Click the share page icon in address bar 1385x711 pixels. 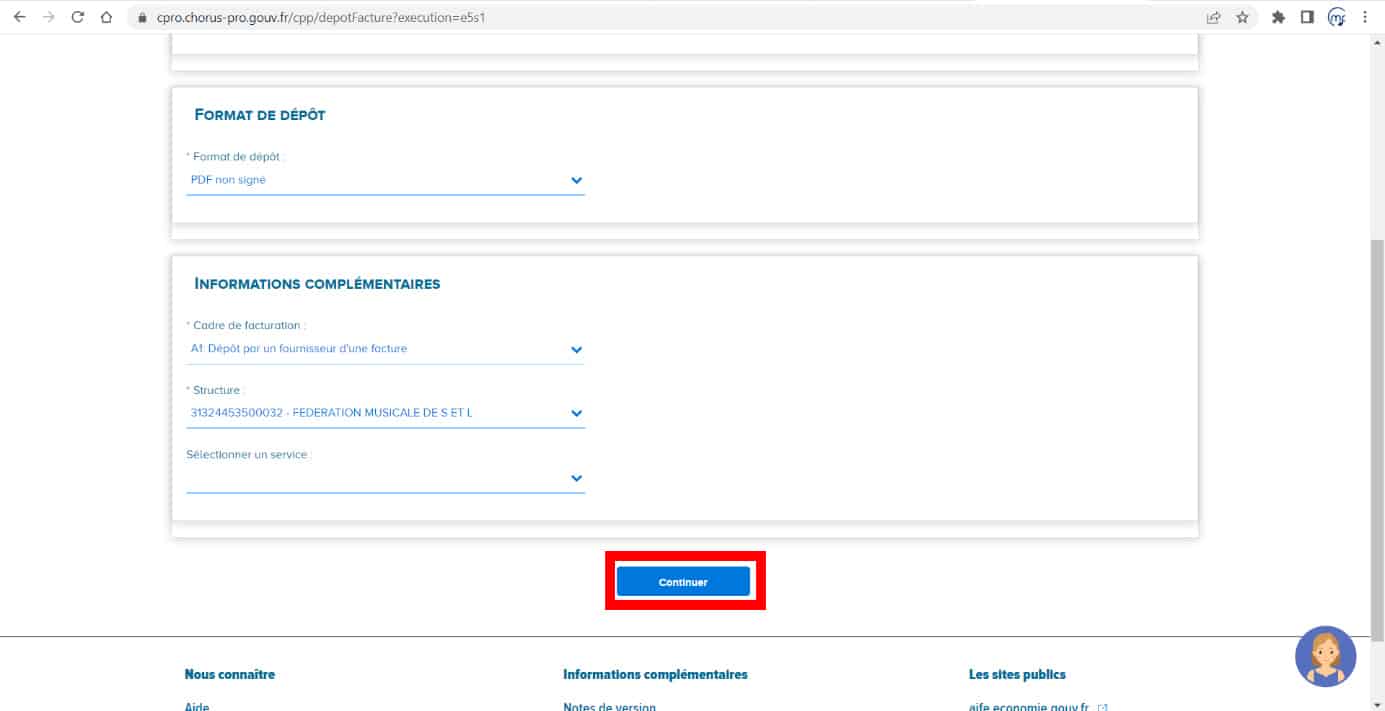pyautogui.click(x=1213, y=17)
